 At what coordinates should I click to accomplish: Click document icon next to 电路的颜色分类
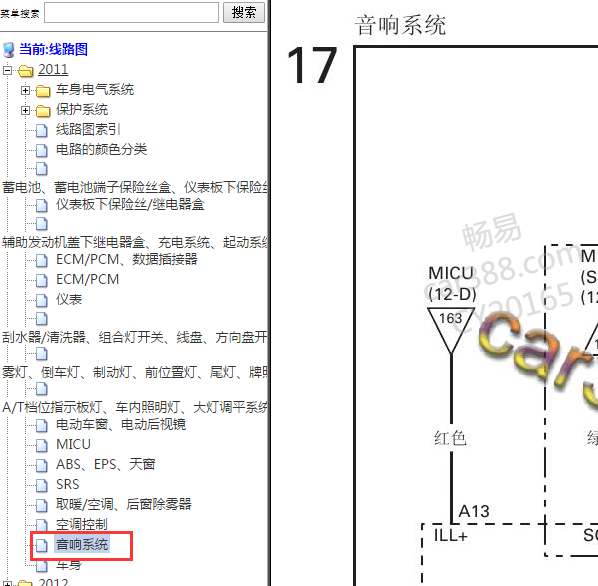(42, 150)
